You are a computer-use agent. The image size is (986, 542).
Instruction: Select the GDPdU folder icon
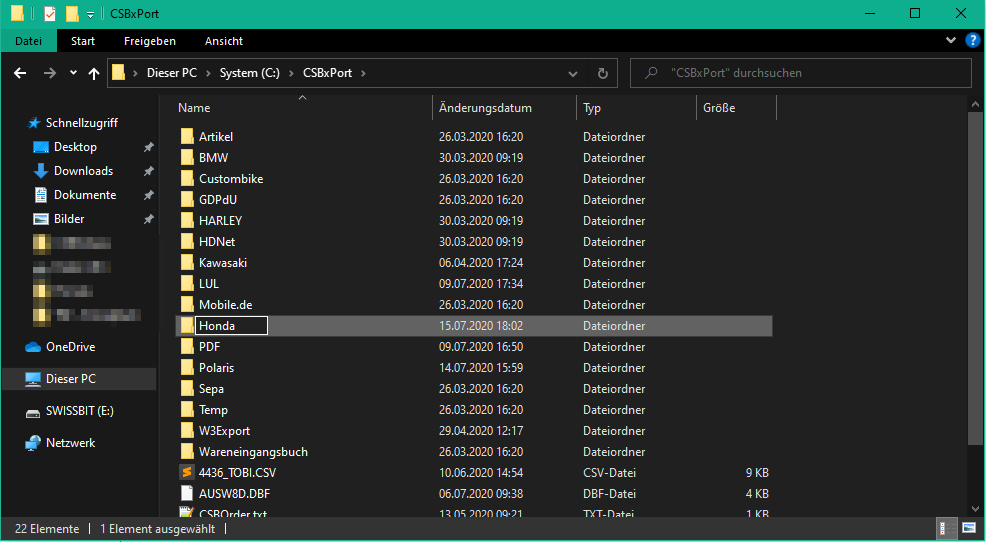point(187,200)
